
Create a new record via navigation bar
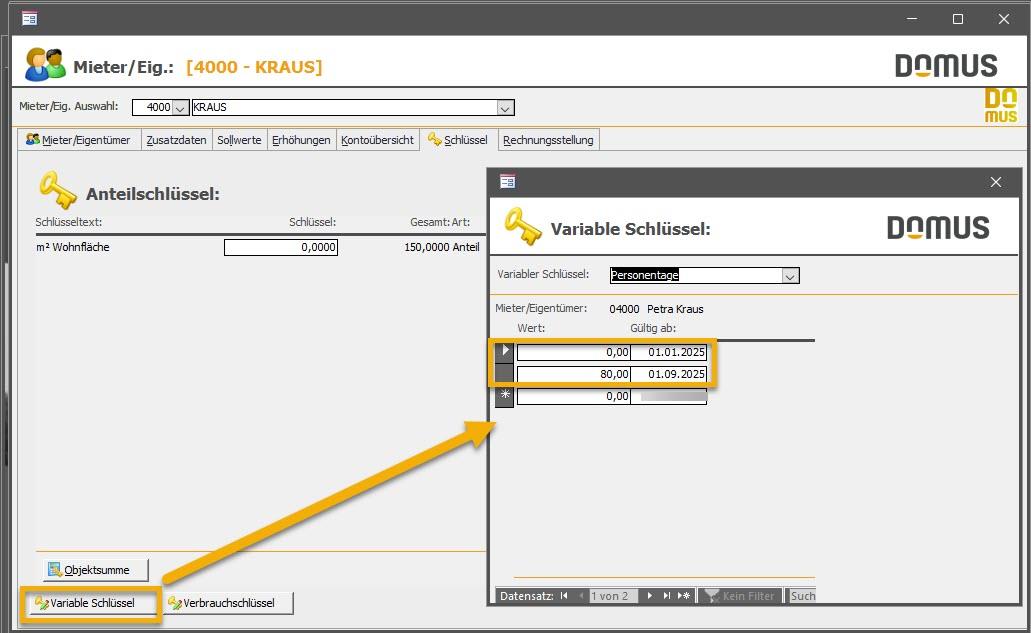coord(684,596)
